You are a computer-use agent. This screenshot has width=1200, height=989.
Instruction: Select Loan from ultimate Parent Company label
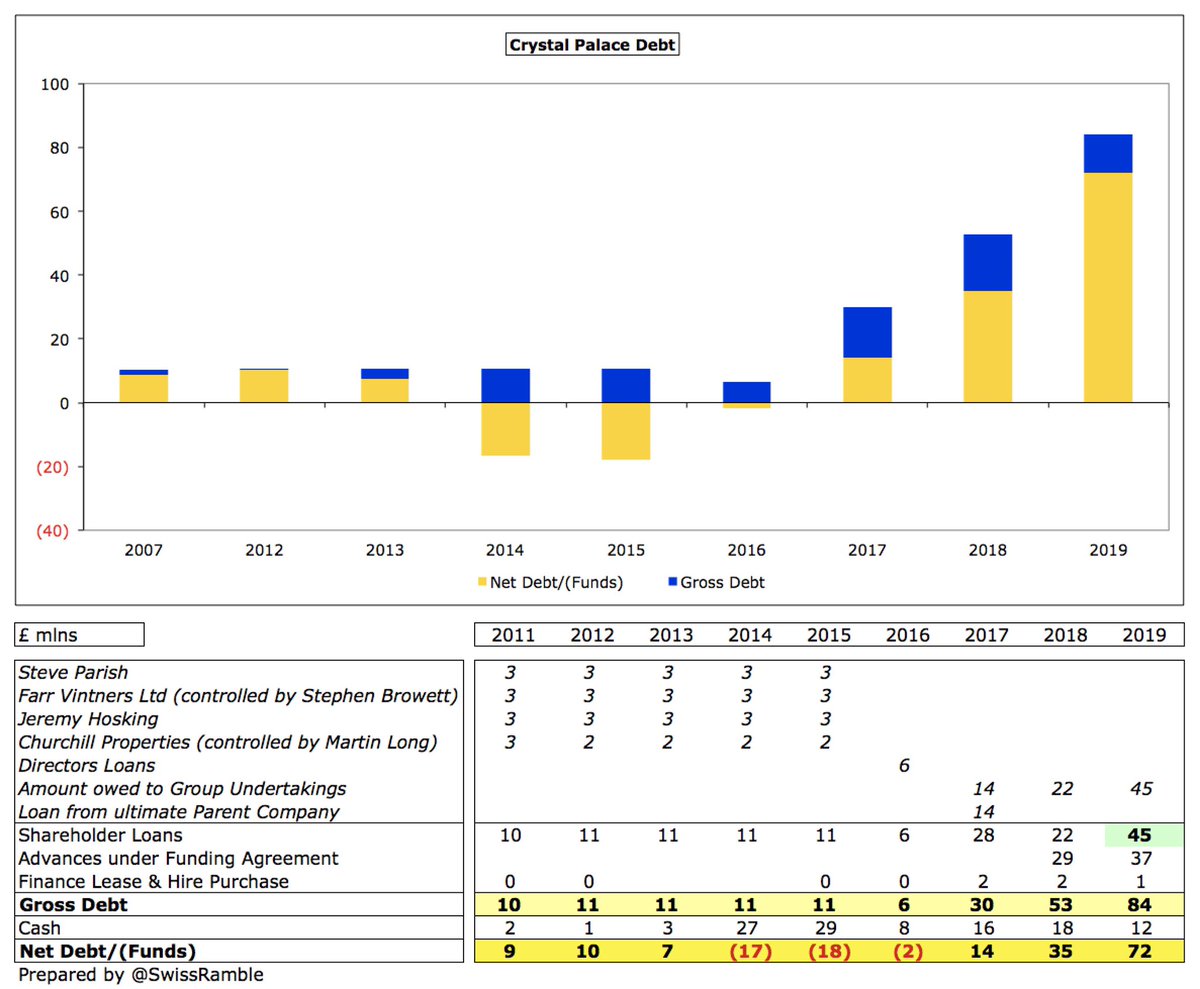point(180,812)
